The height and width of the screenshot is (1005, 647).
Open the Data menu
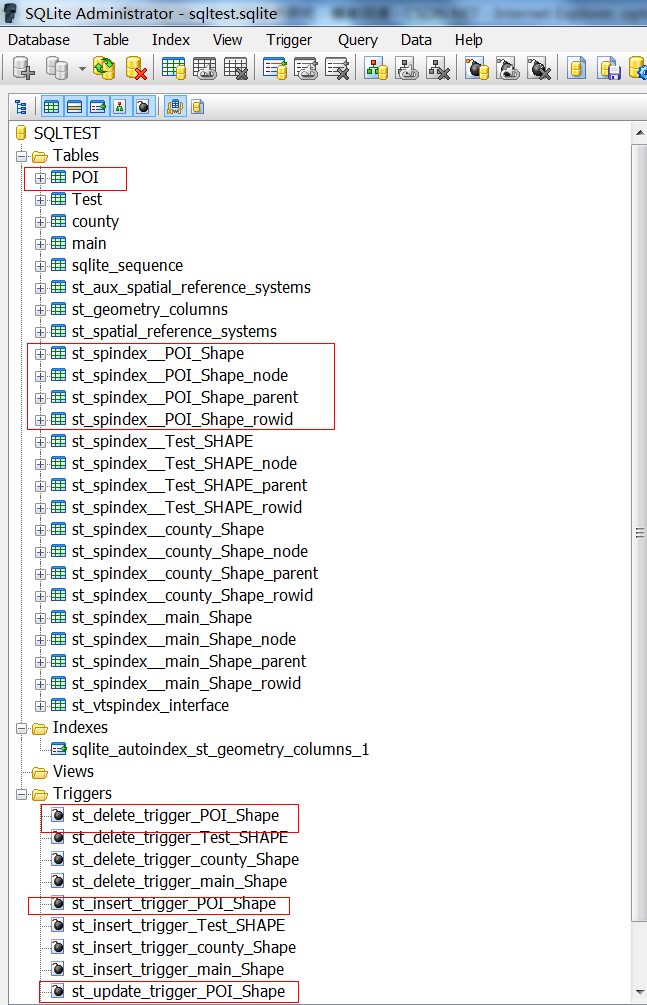tap(416, 40)
